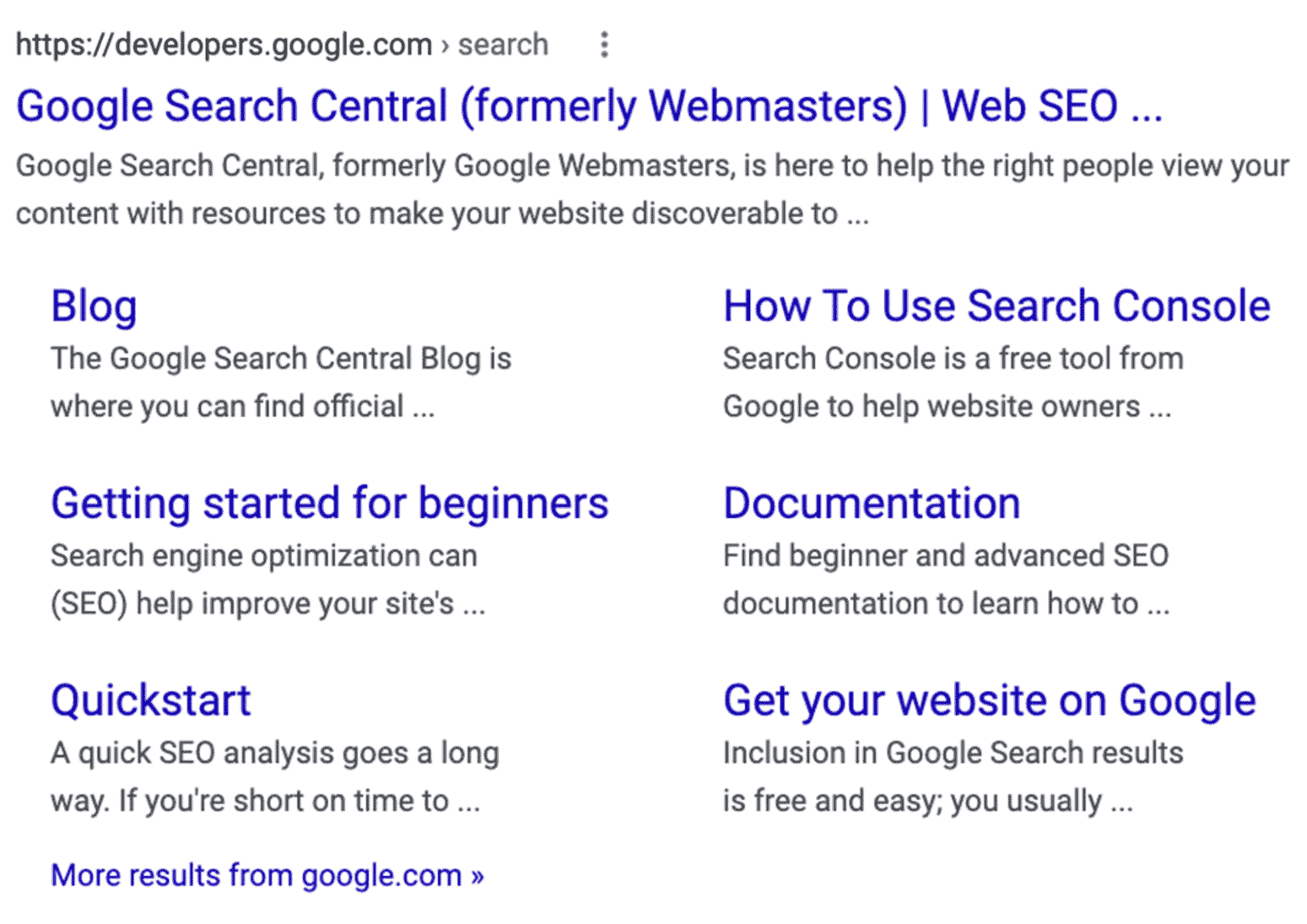Click the chevron arrow in More results link
Screen dimensions: 1307x924
tap(477, 875)
